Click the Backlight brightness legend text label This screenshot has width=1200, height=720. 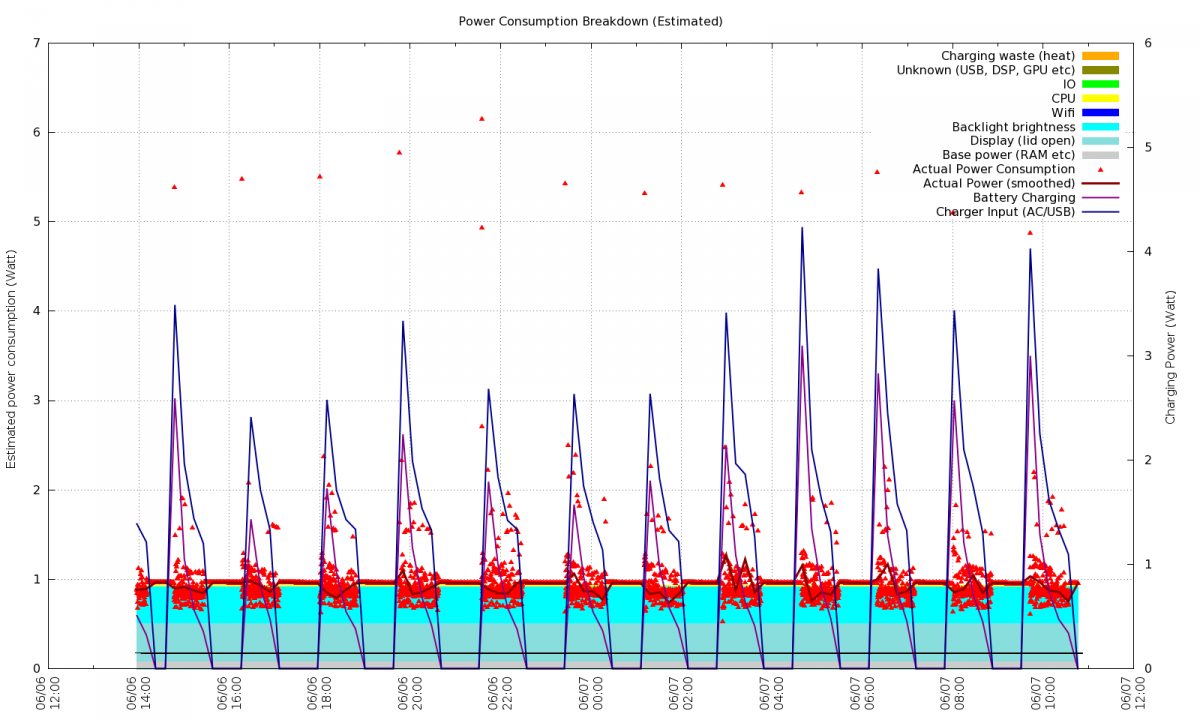click(1013, 127)
